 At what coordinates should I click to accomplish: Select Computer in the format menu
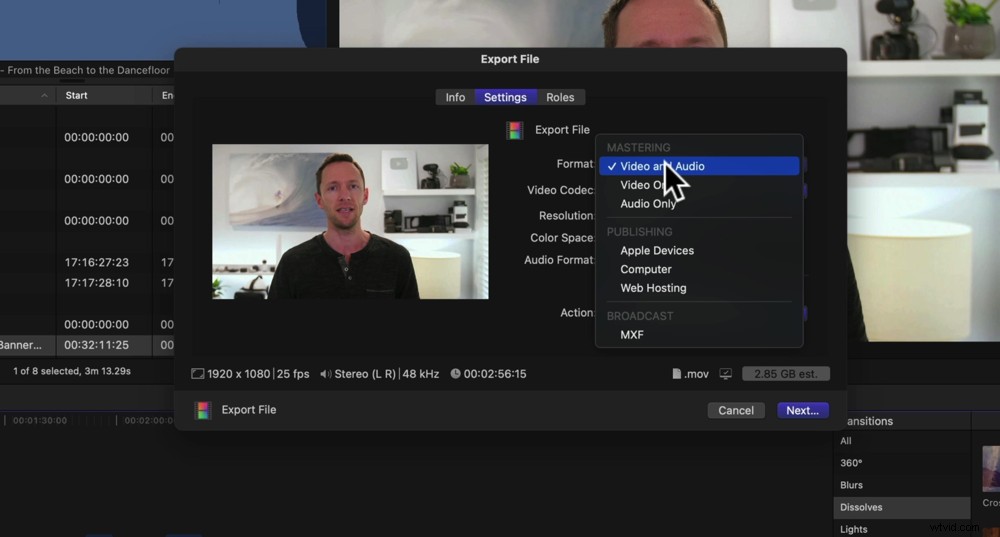[x=699, y=269]
